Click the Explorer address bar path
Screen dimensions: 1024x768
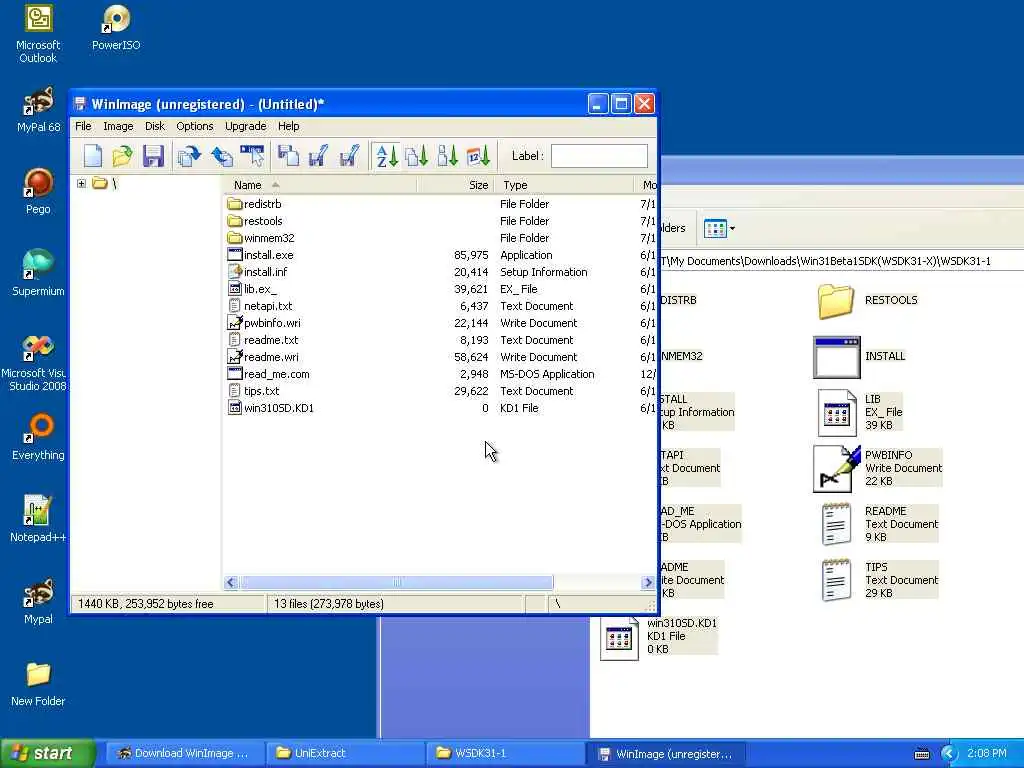click(x=840, y=261)
